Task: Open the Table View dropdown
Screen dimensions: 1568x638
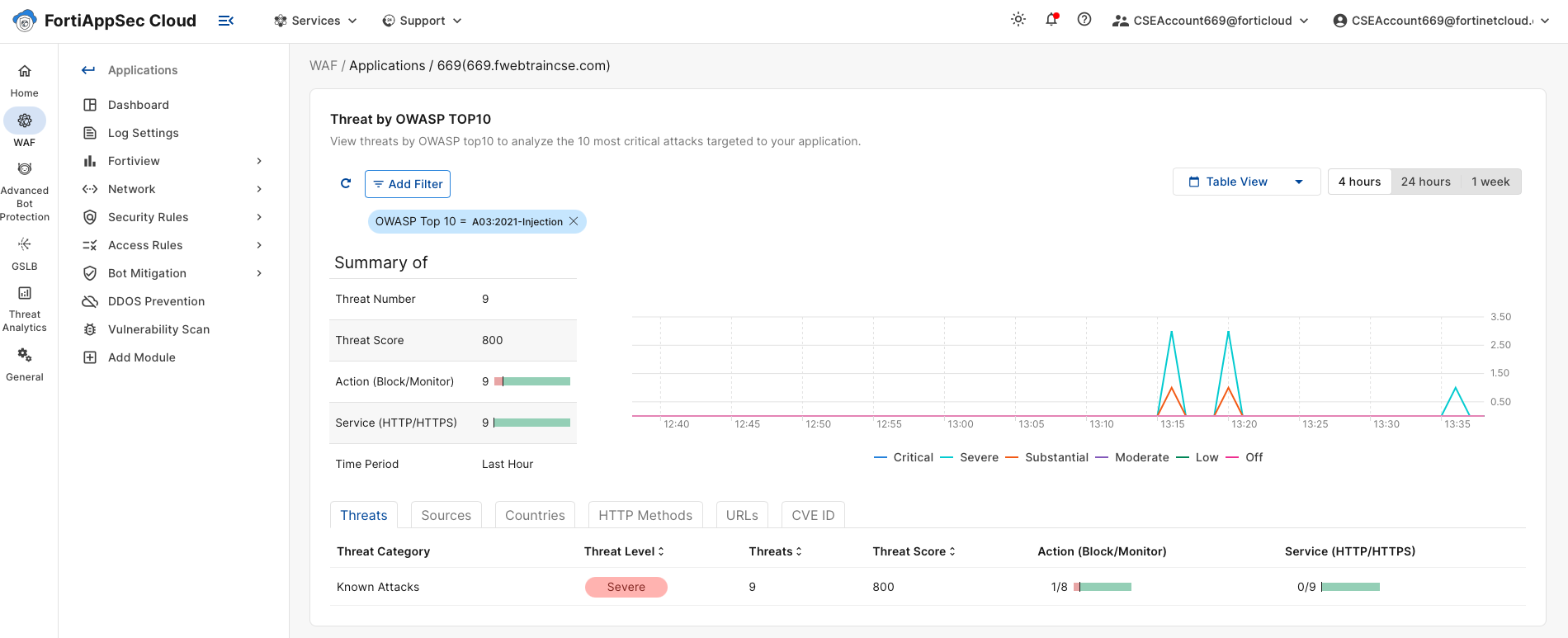Action: pos(1246,182)
